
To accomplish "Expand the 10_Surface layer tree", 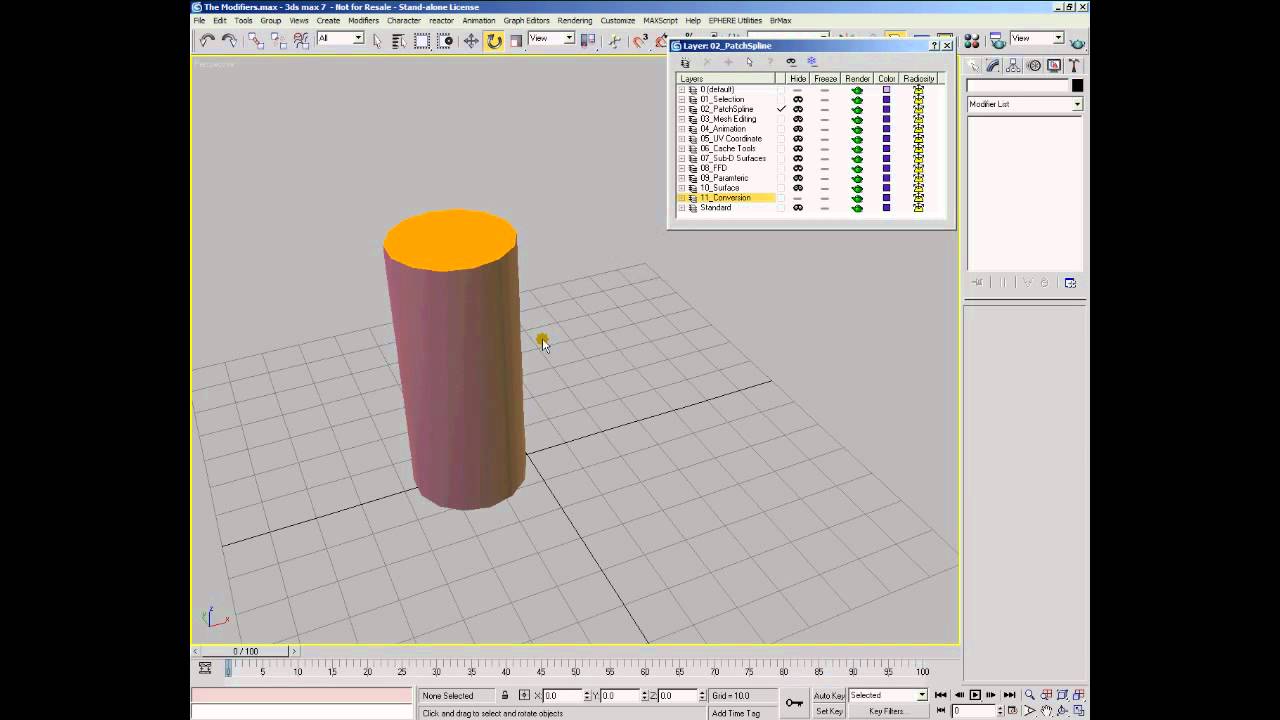I will (682, 188).
